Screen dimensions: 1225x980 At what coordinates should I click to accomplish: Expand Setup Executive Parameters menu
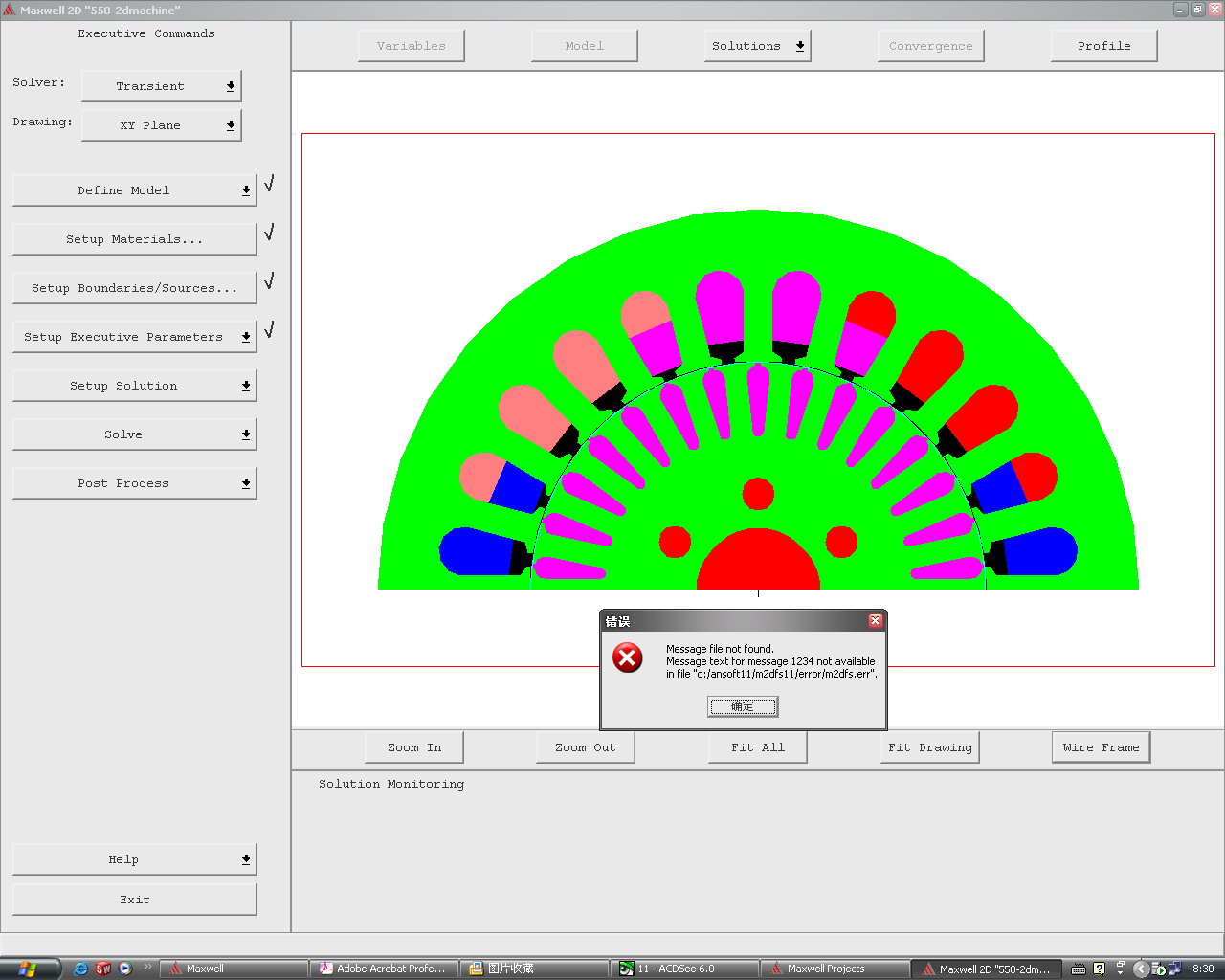(134, 337)
